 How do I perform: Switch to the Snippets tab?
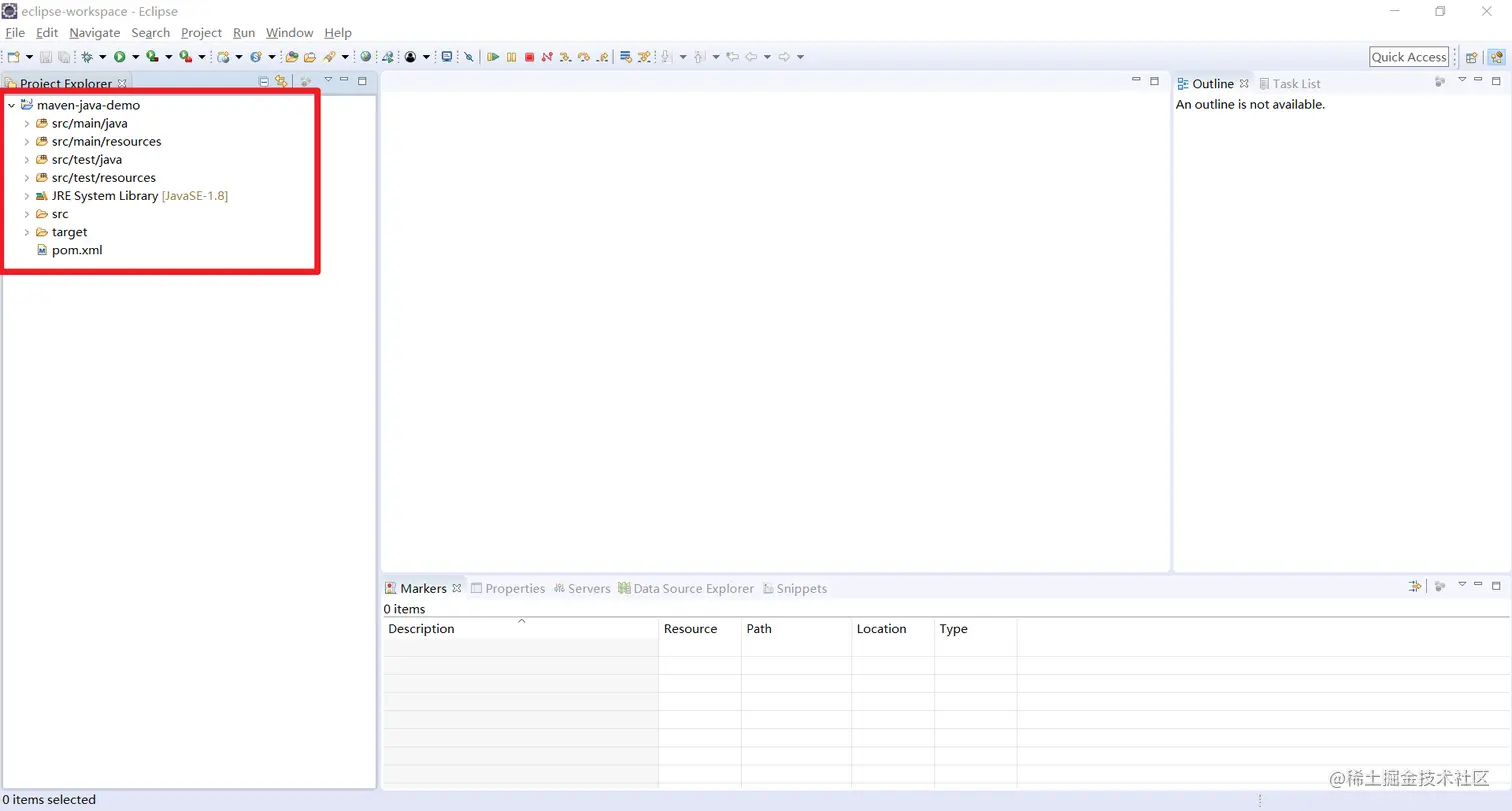[795, 589]
